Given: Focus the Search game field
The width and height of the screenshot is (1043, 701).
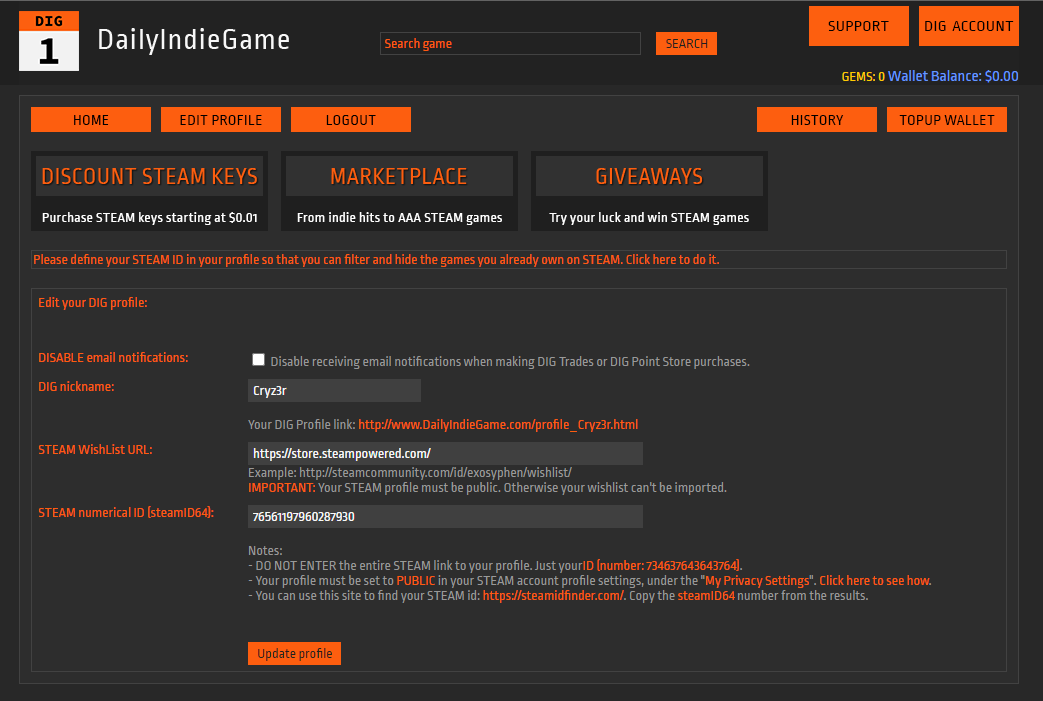Looking at the screenshot, I should click(x=510, y=43).
